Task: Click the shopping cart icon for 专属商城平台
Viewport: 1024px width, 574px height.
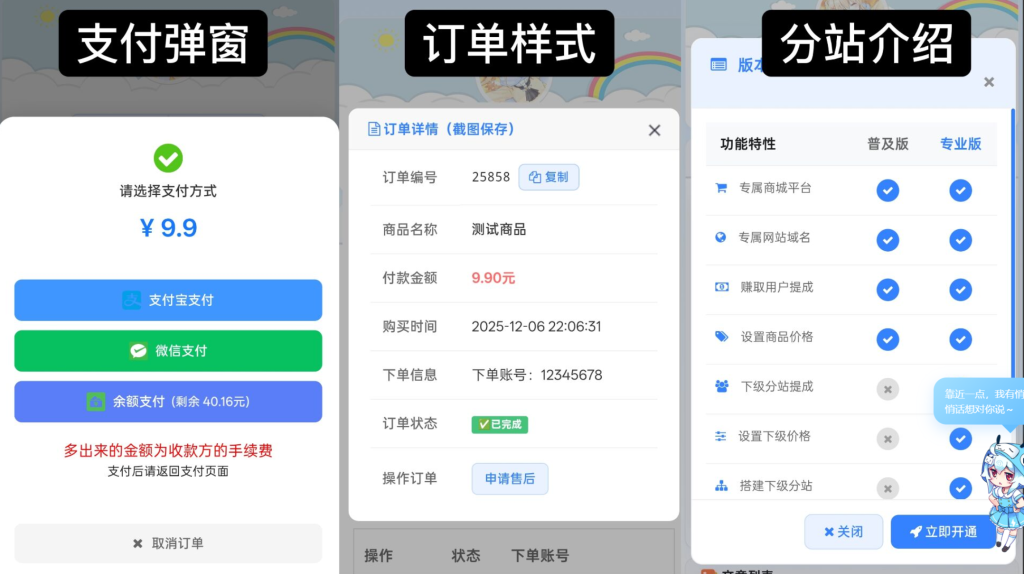Action: point(721,188)
